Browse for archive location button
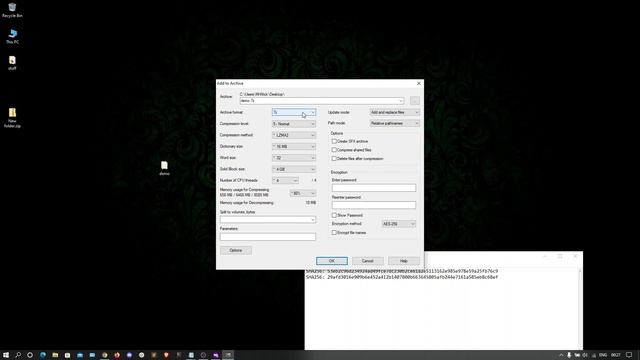The height and width of the screenshot is (360, 640). point(414,100)
